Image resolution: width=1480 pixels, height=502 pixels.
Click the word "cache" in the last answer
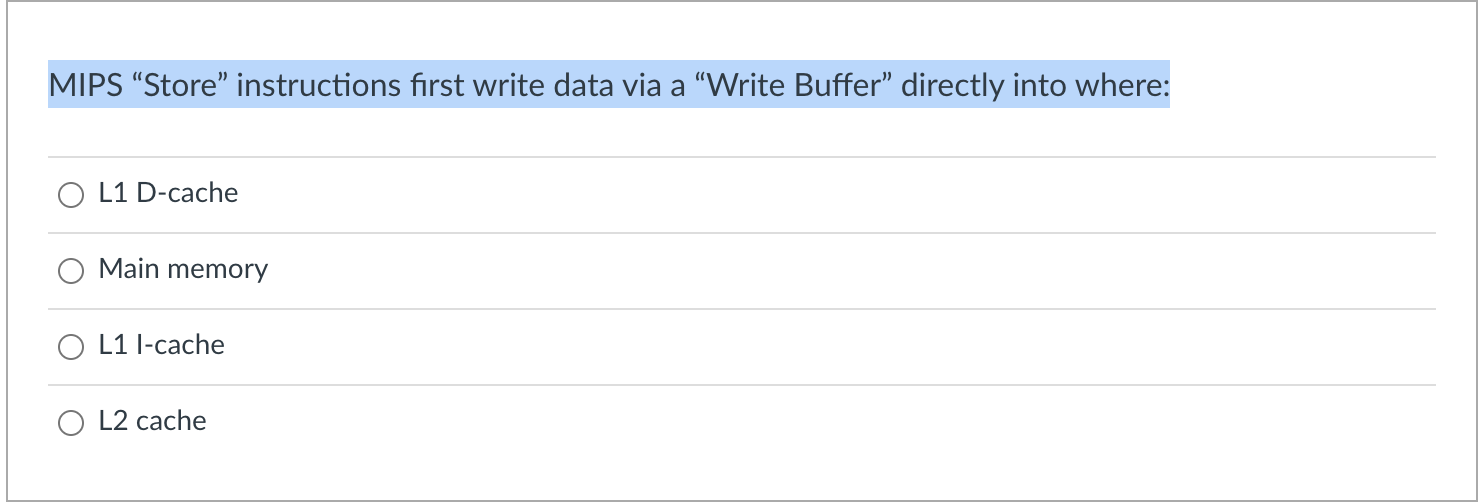[171, 421]
